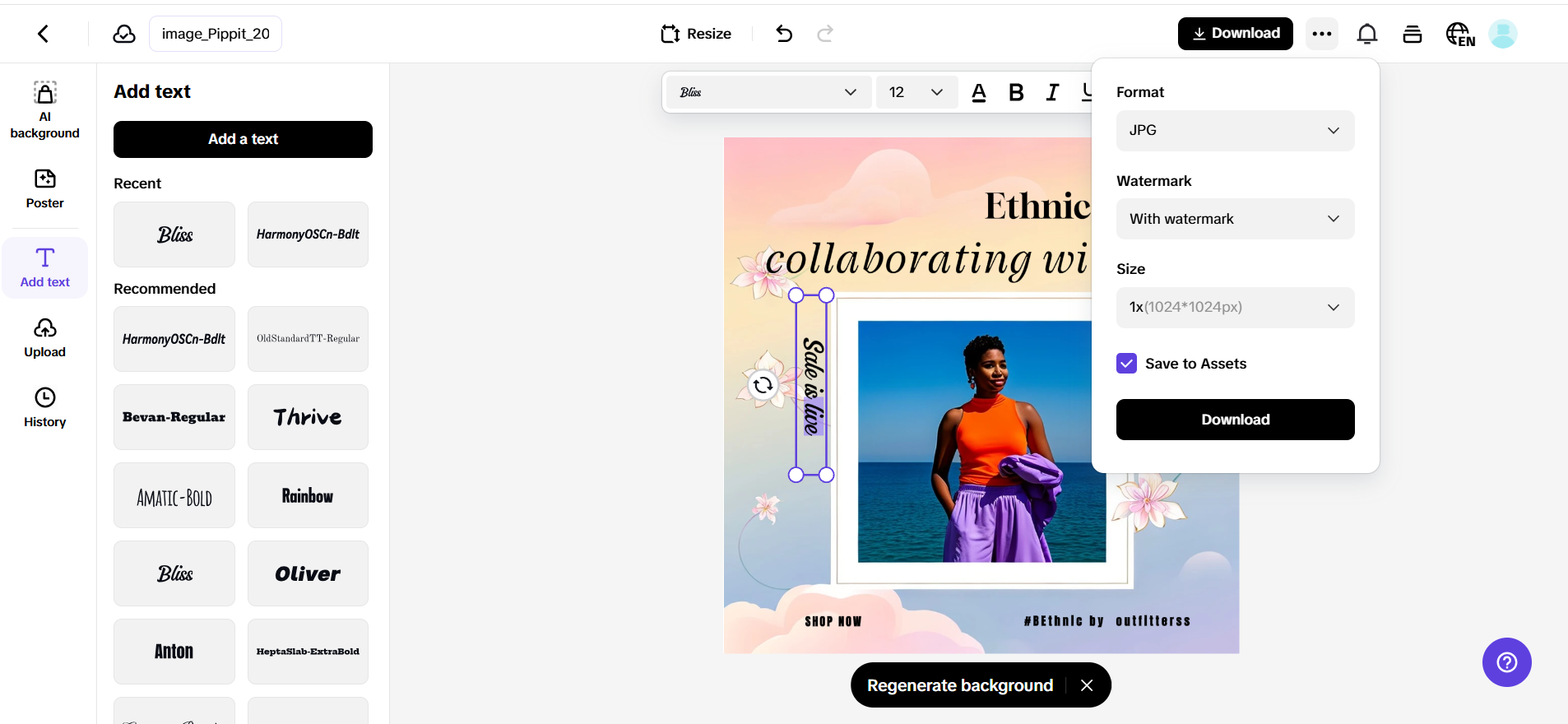Viewport: 1568px width, 724px height.
Task: Click the top Download button in header
Action: click(1236, 34)
